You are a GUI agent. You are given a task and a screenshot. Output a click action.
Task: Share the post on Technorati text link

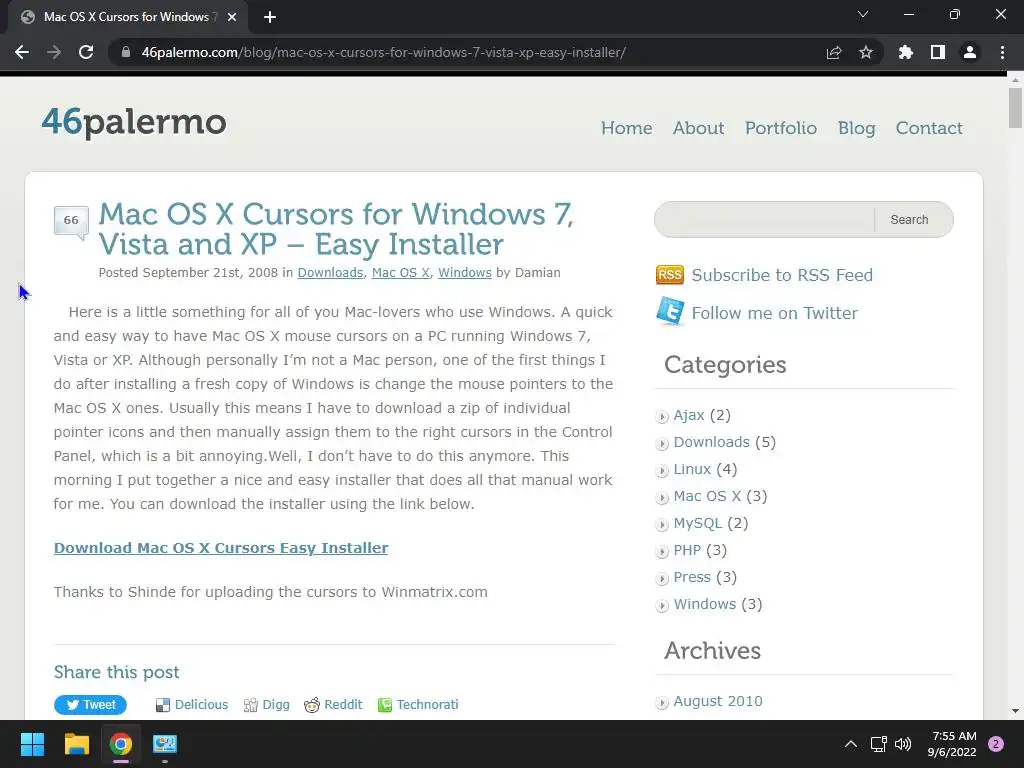pyautogui.click(x=427, y=705)
